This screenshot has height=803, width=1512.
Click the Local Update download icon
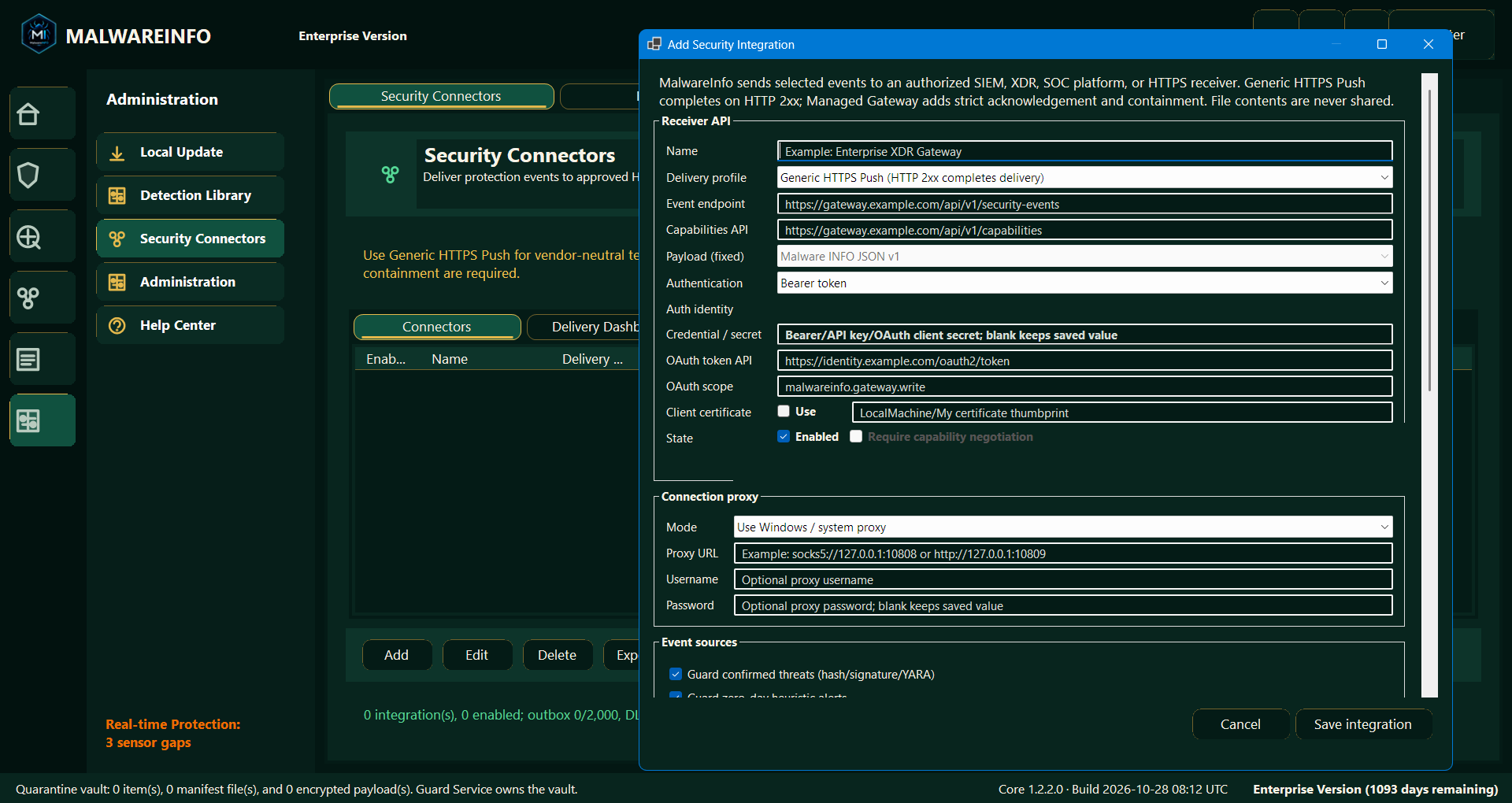point(117,153)
